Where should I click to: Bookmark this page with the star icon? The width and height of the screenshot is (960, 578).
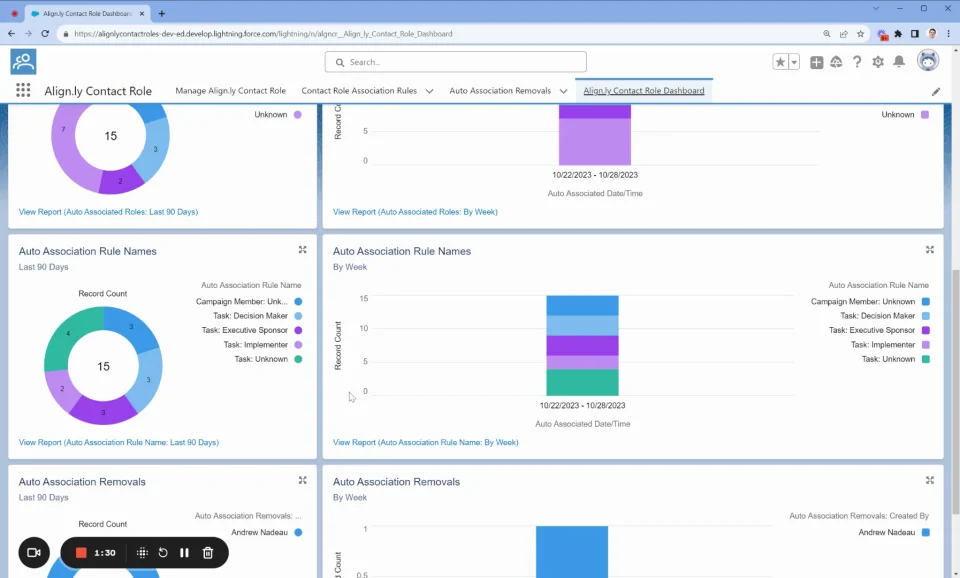tap(860, 34)
